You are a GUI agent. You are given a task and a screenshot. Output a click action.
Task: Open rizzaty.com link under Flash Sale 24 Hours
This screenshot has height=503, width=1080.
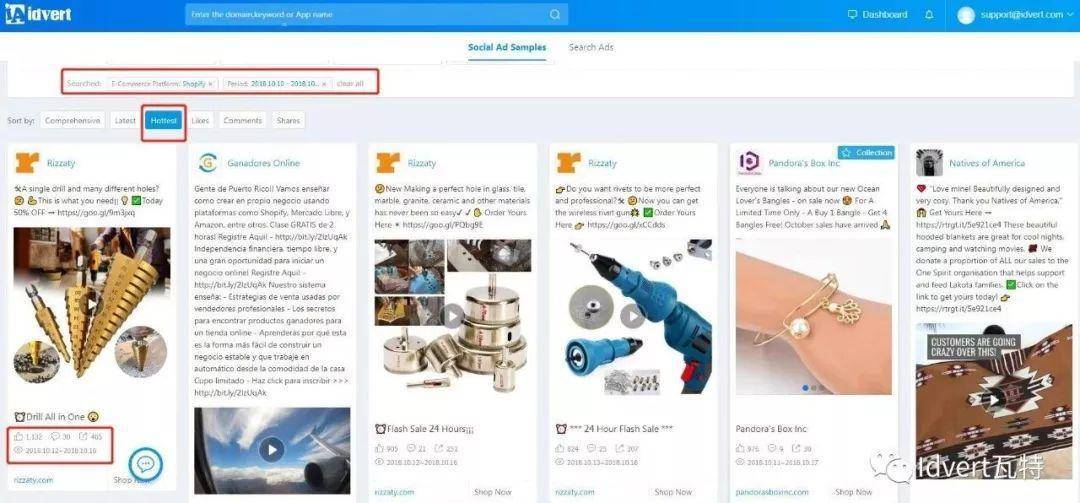395,492
